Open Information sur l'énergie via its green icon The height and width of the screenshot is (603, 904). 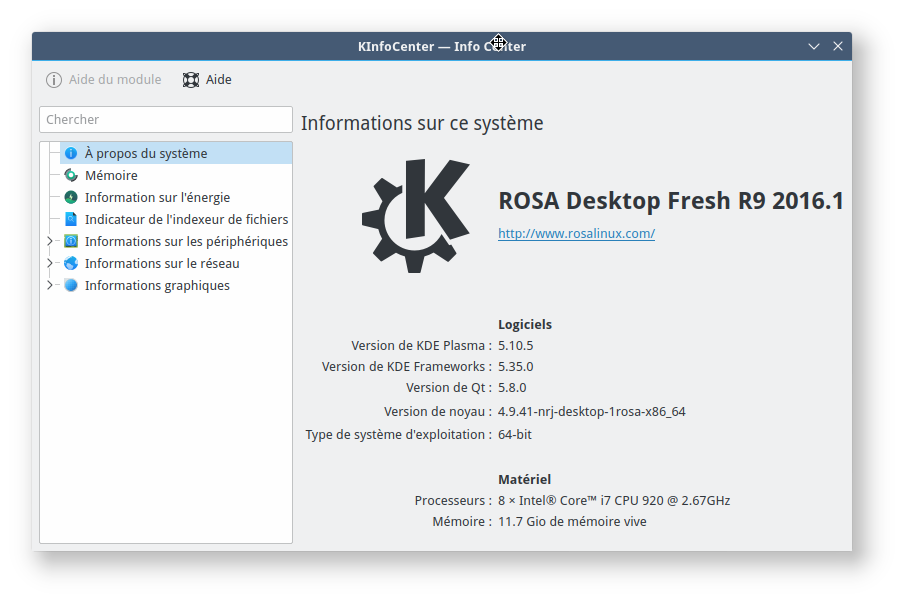coord(71,197)
